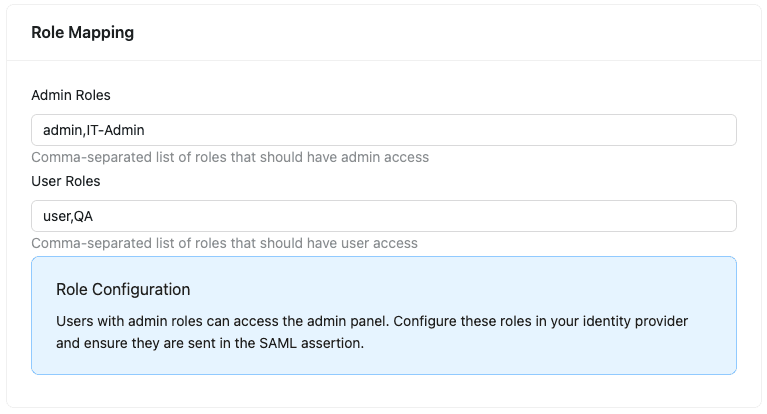Place cursor on "user,QA" value text

pyautogui.click(x=67, y=216)
